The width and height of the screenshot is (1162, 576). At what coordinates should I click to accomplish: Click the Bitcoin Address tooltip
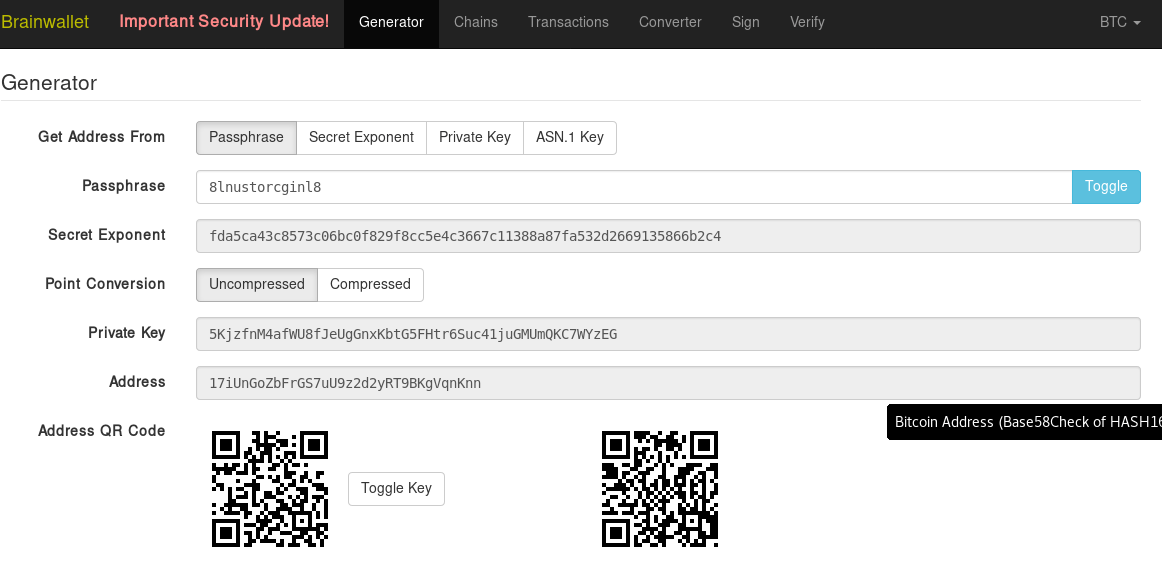coord(1025,422)
